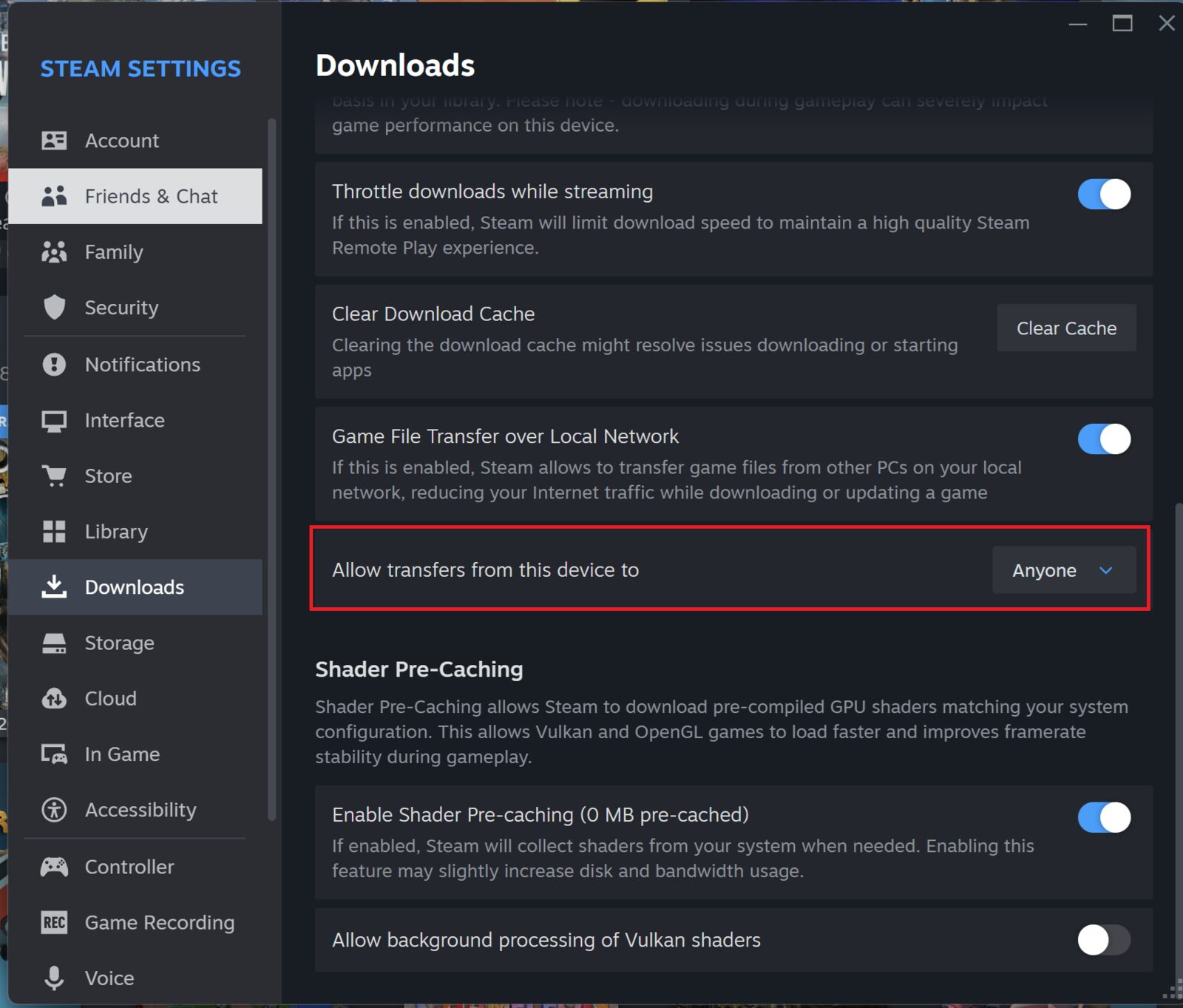This screenshot has width=1183, height=1008.
Task: Open In Game settings
Action: pos(135,754)
